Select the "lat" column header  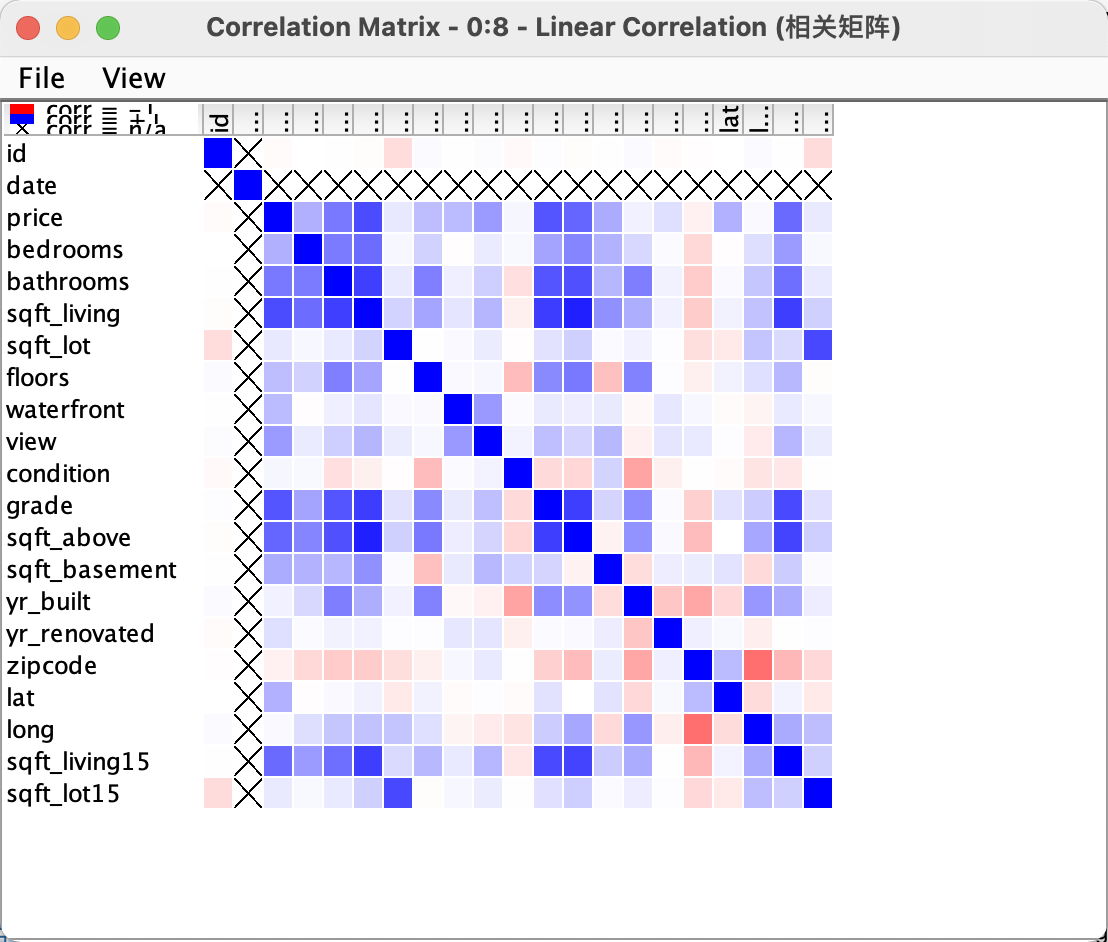pos(728,119)
